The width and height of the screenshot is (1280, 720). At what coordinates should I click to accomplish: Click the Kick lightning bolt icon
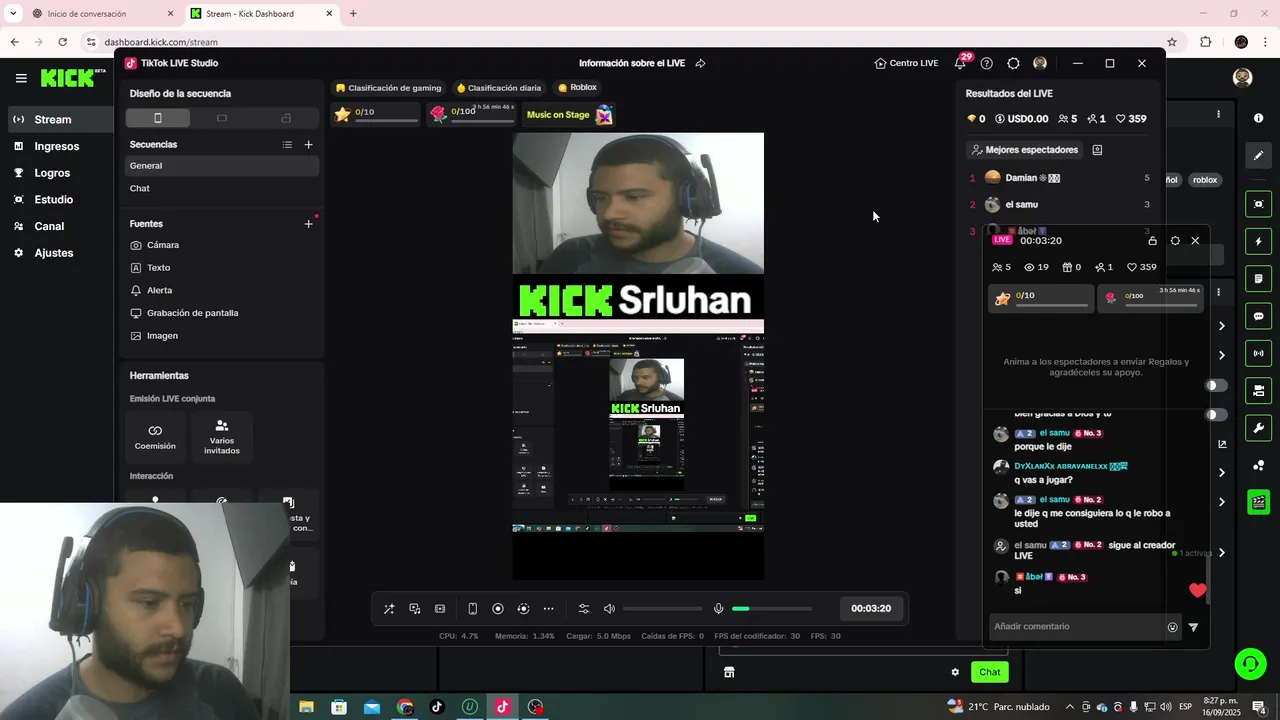coord(1258,241)
